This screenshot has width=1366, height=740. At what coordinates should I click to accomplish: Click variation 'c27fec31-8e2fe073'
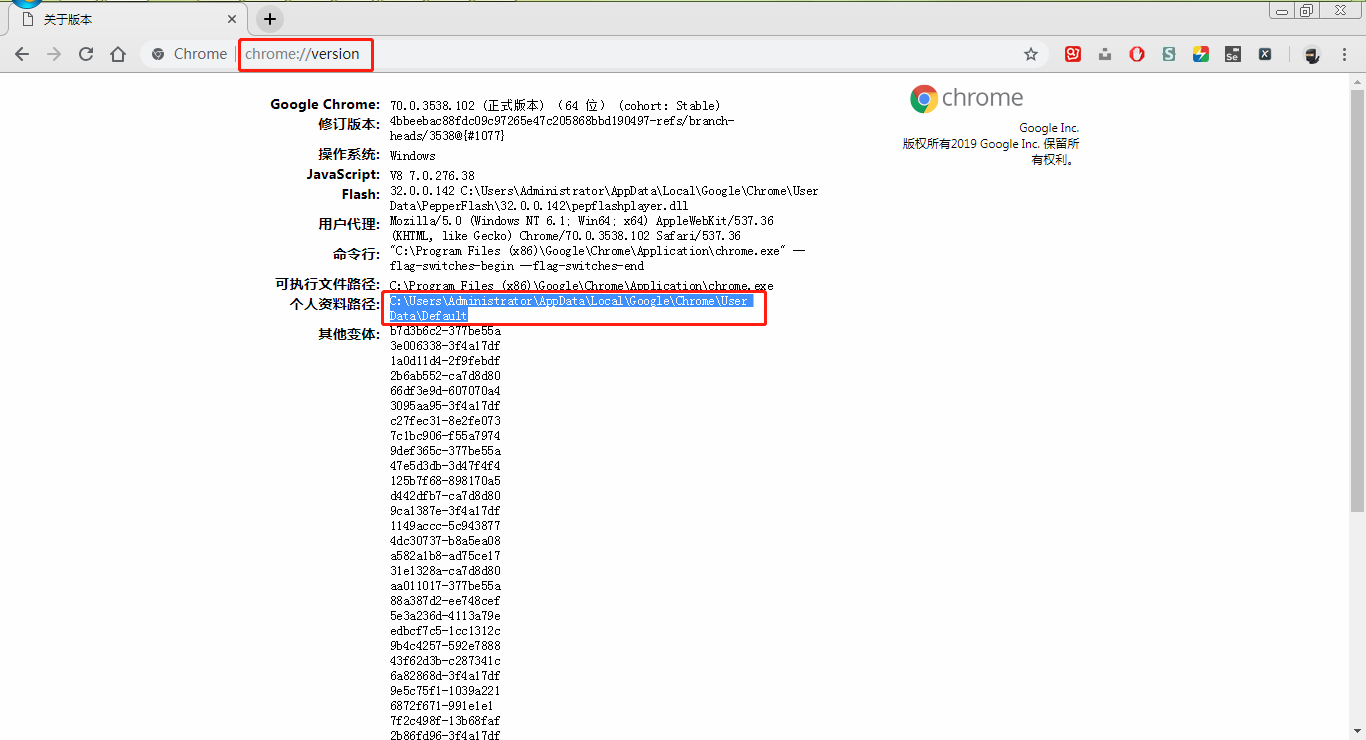(445, 421)
